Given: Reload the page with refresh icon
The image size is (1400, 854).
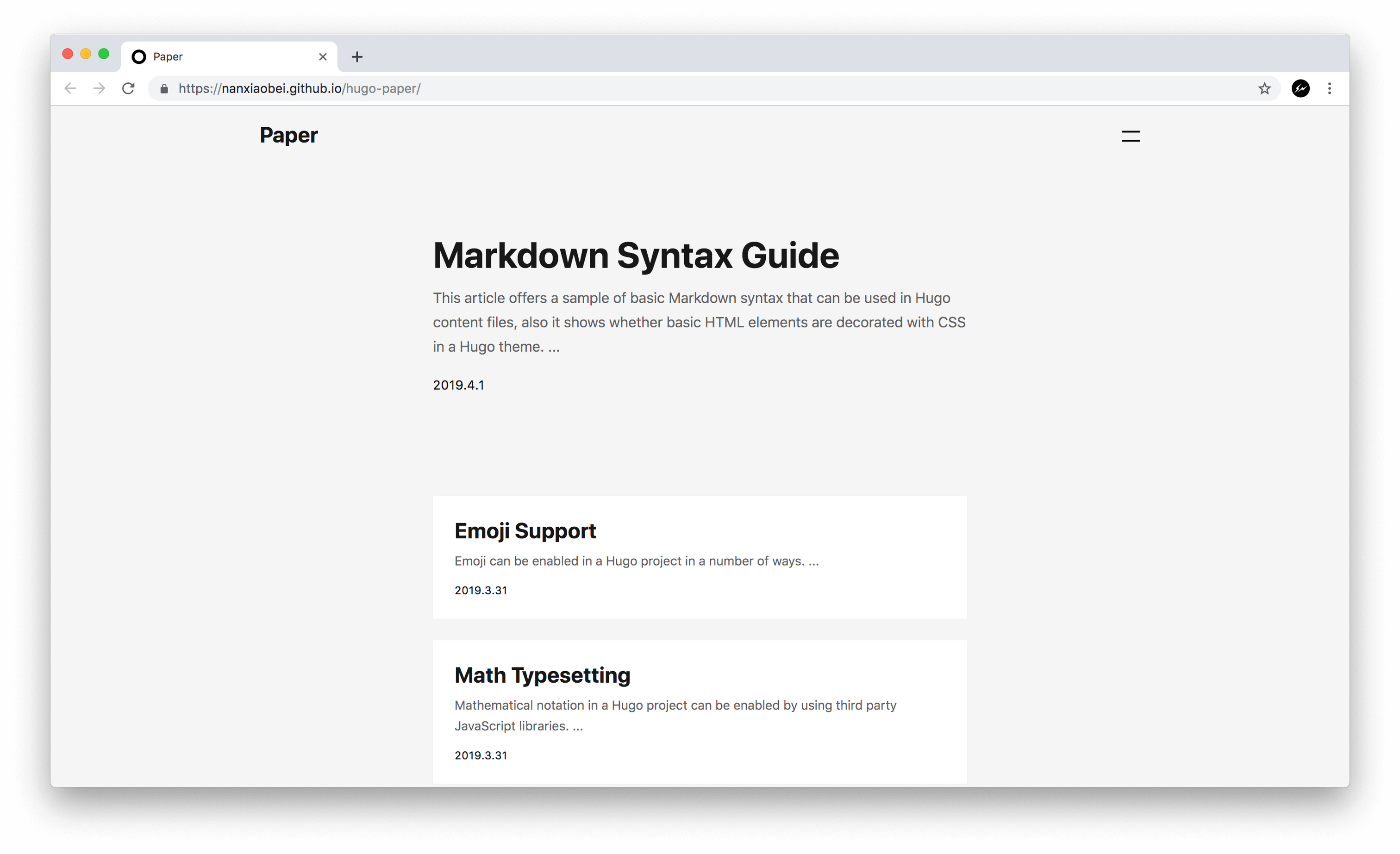Looking at the screenshot, I should pyautogui.click(x=129, y=88).
